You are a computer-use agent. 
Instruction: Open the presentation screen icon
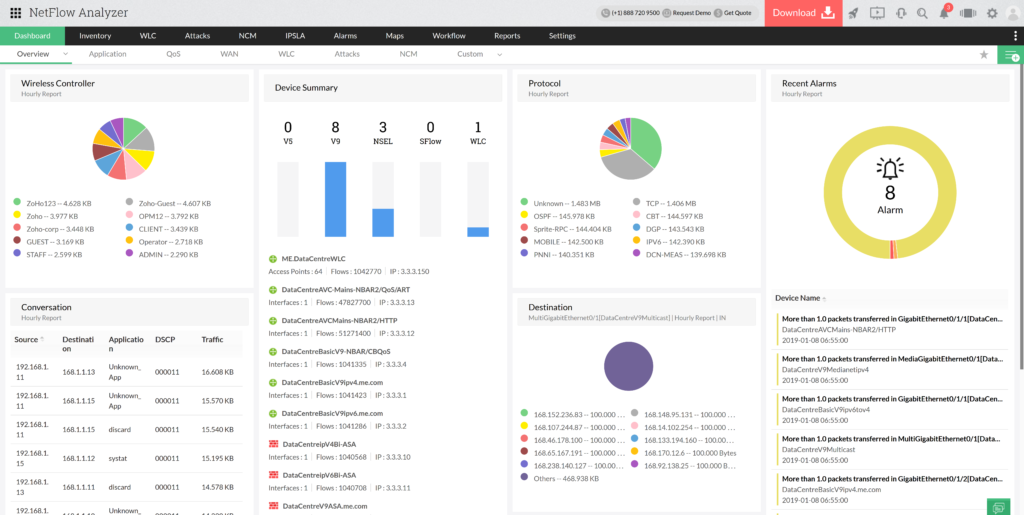(x=877, y=13)
